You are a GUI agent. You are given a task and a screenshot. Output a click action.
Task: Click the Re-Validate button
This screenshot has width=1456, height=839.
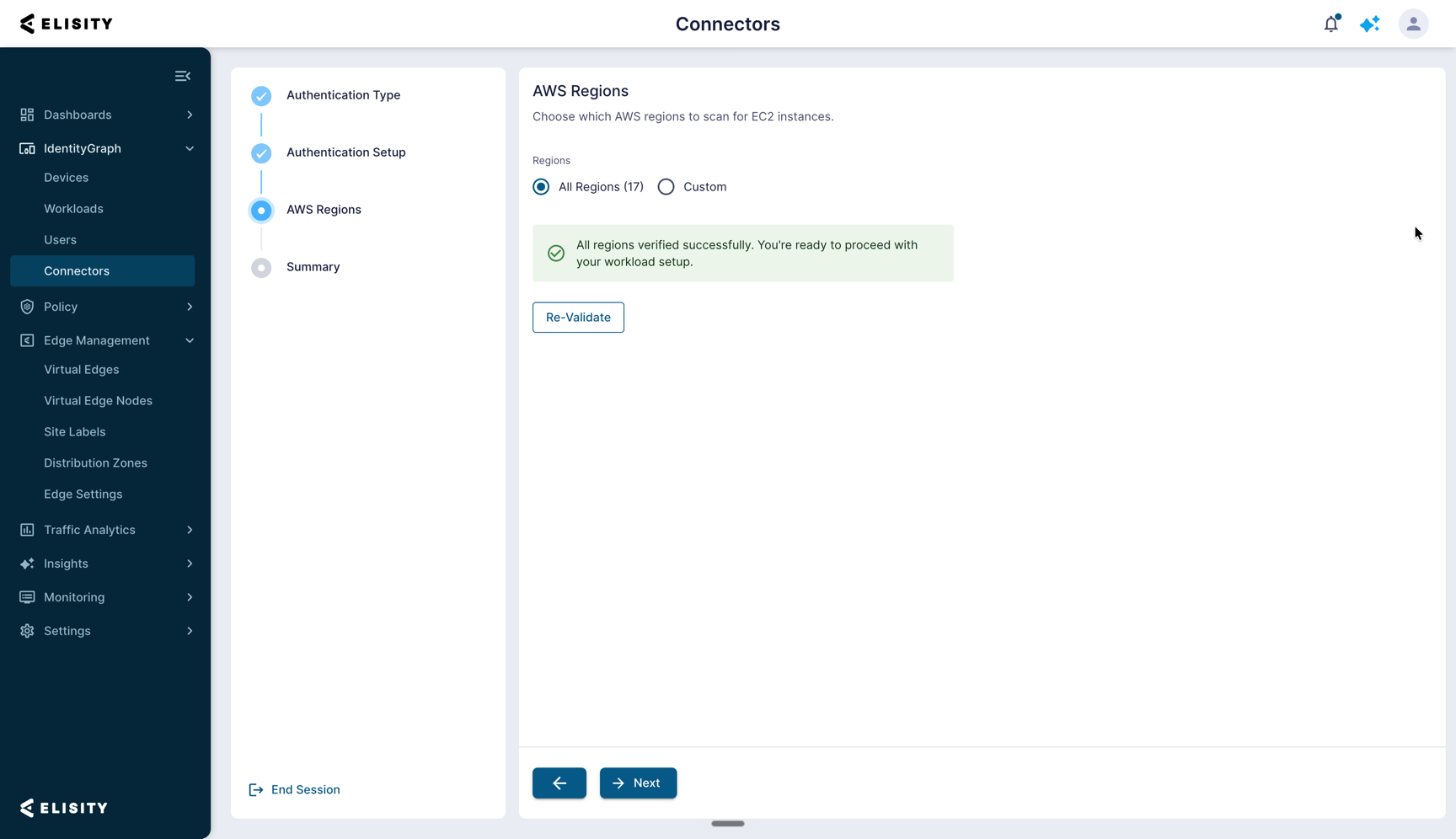pyautogui.click(x=578, y=318)
